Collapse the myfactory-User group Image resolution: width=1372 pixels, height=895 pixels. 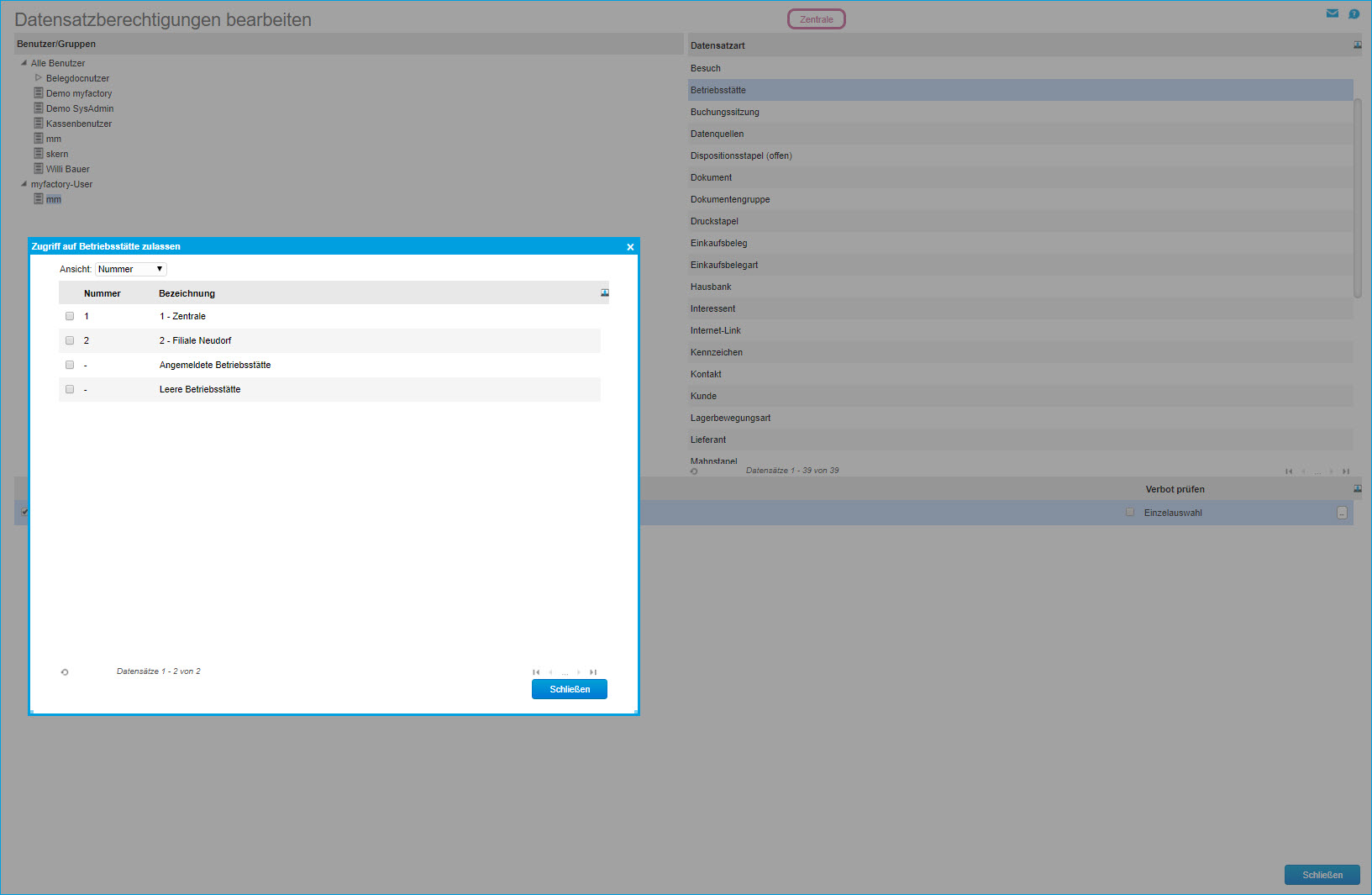[24, 184]
